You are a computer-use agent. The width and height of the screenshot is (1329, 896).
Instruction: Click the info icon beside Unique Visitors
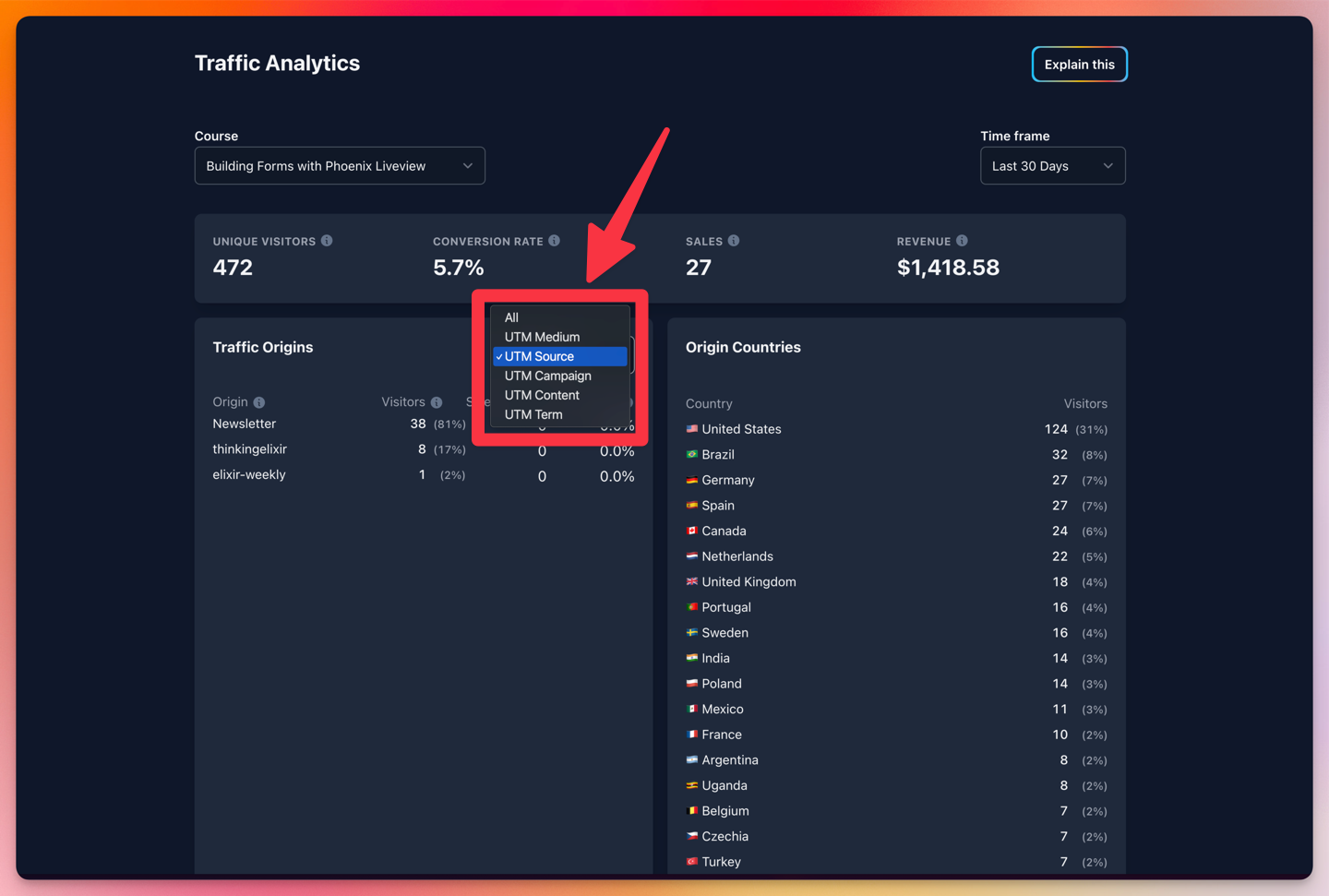(327, 240)
